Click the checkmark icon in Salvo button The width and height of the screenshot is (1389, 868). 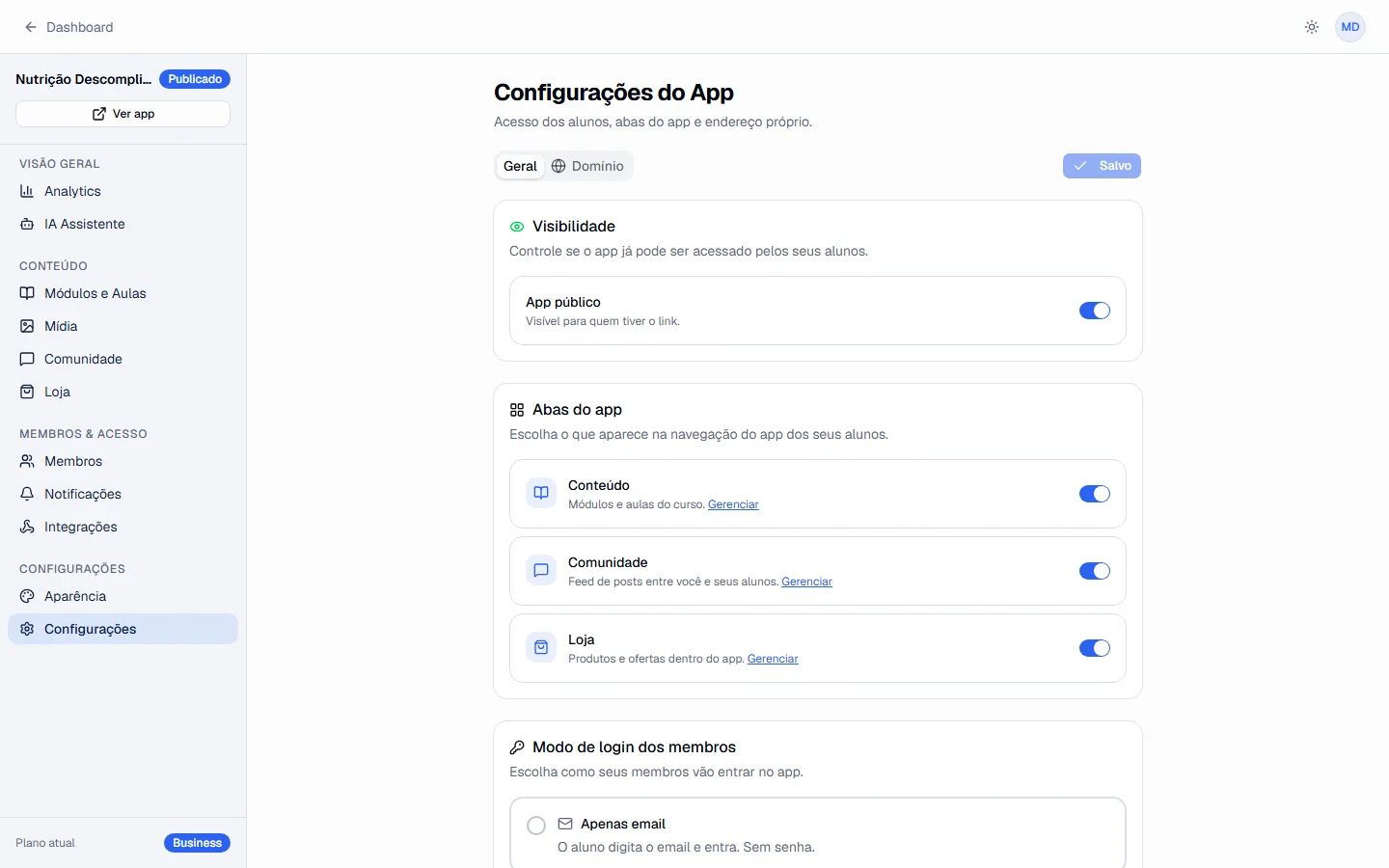tap(1080, 166)
